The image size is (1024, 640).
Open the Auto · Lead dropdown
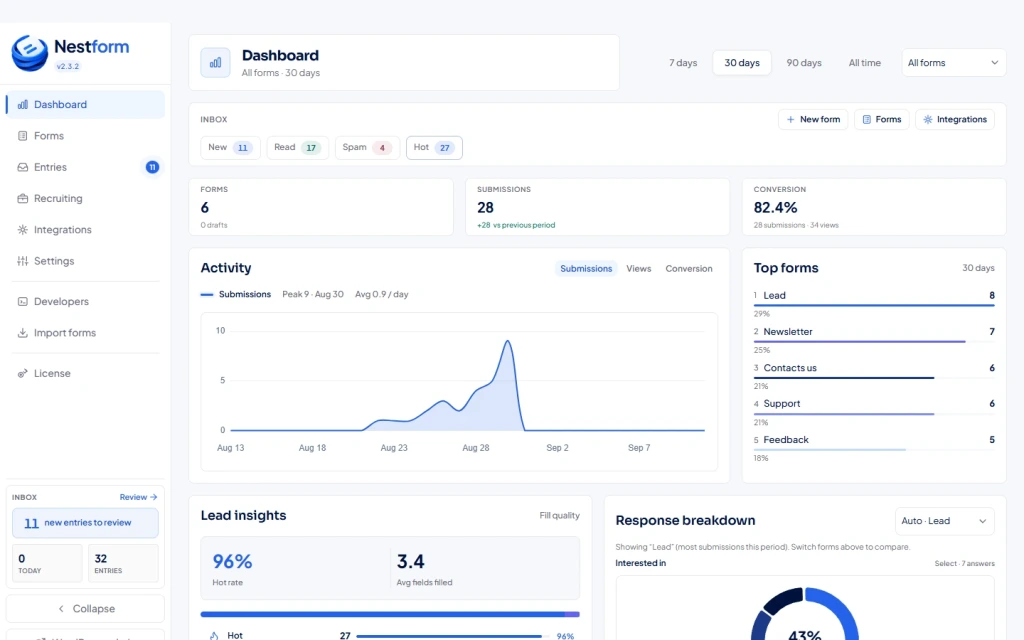point(944,521)
